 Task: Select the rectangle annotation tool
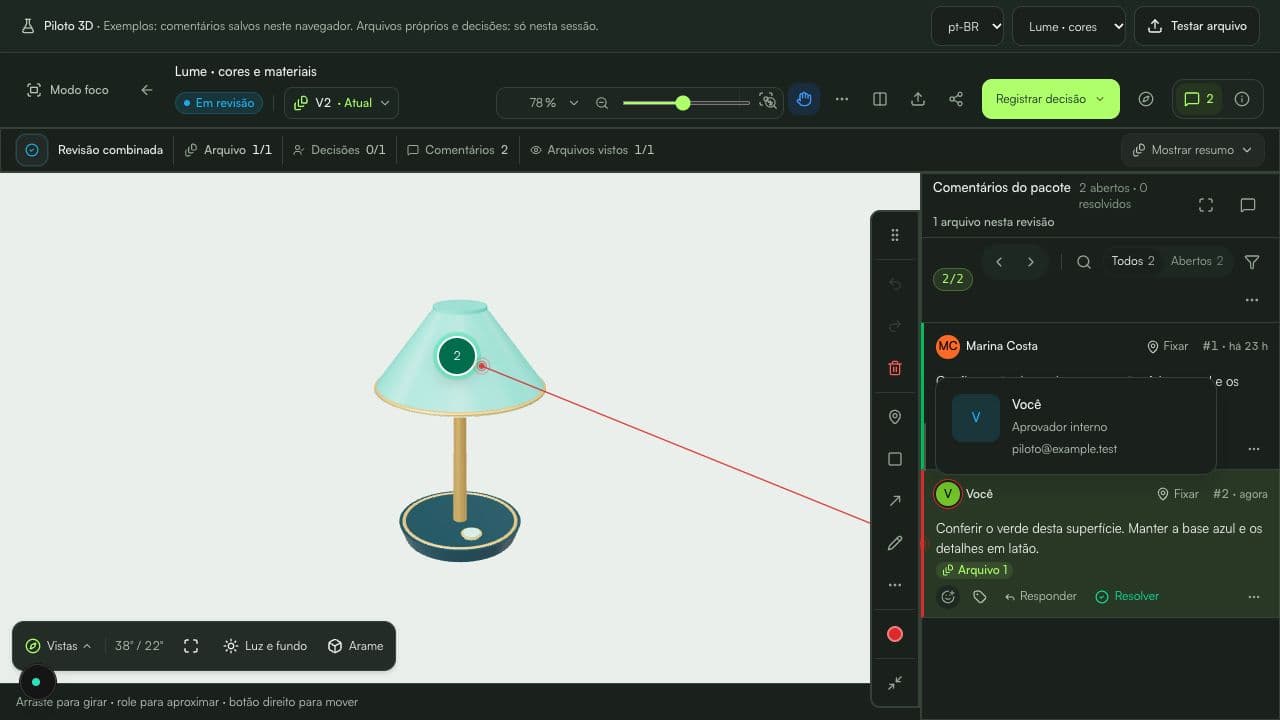(895, 459)
